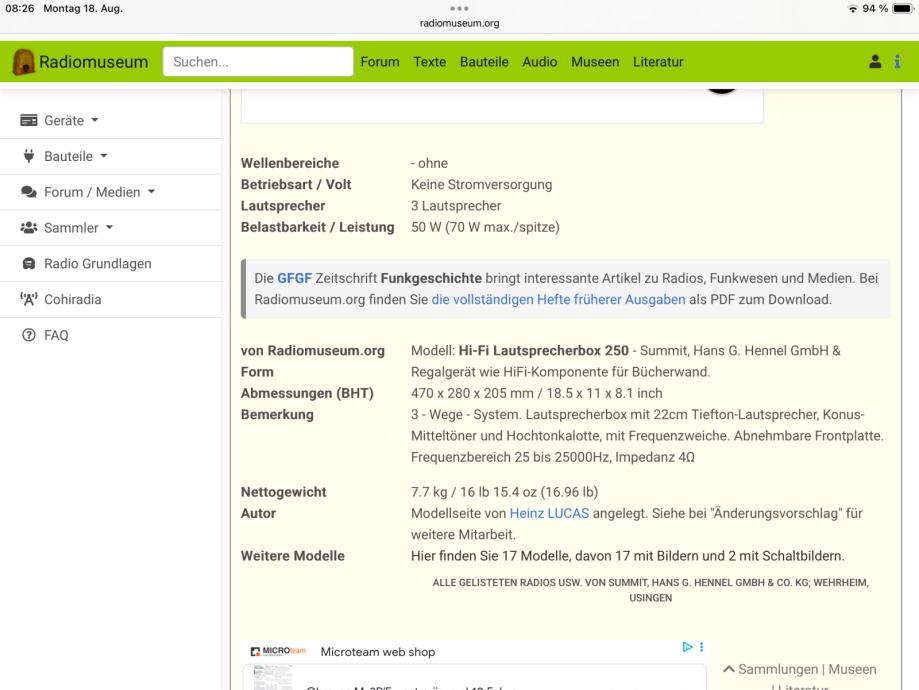The image size is (919, 690).
Task: Open the user account icon
Action: coord(875,62)
